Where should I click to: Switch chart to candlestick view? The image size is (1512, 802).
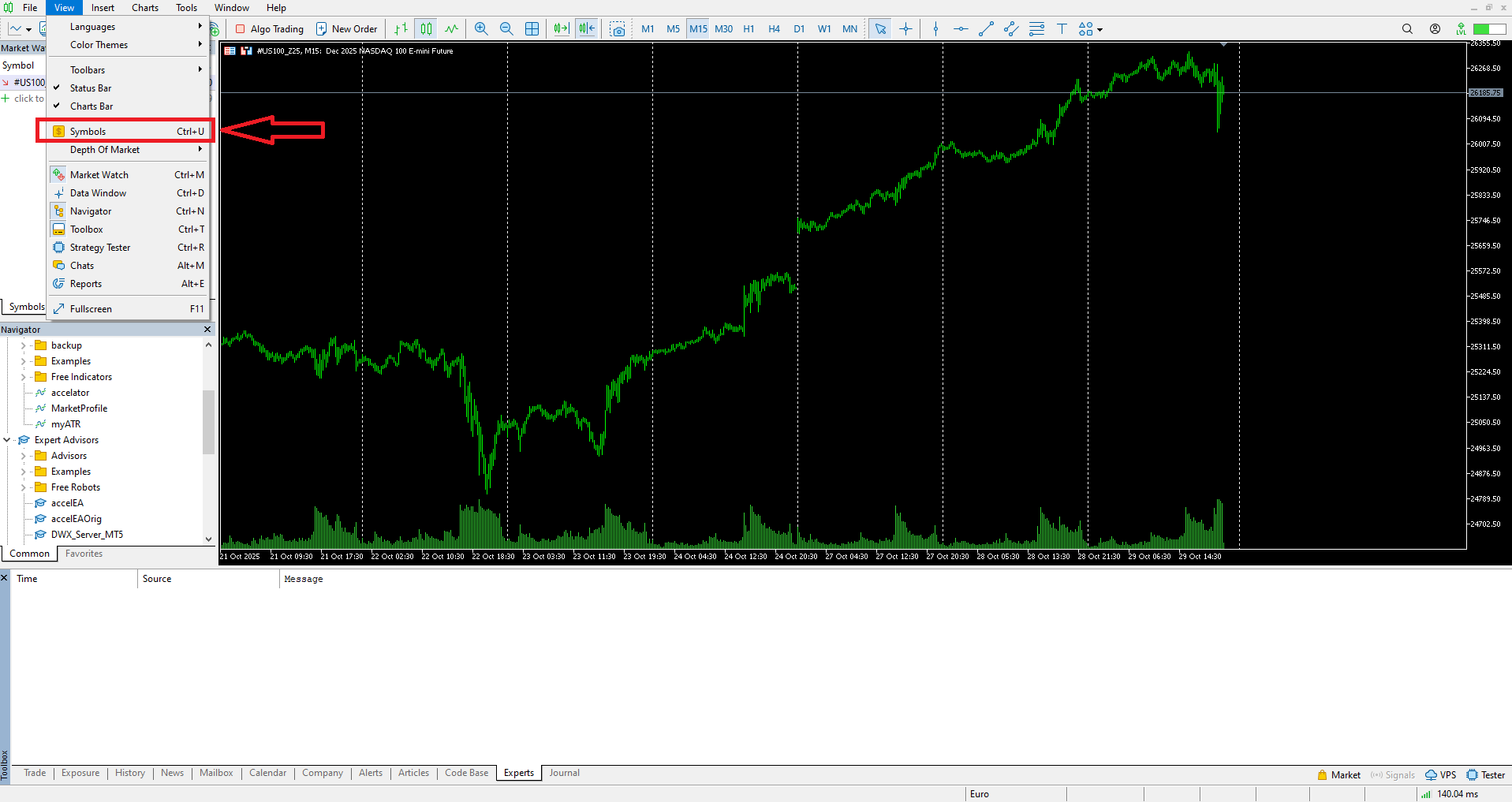[426, 29]
